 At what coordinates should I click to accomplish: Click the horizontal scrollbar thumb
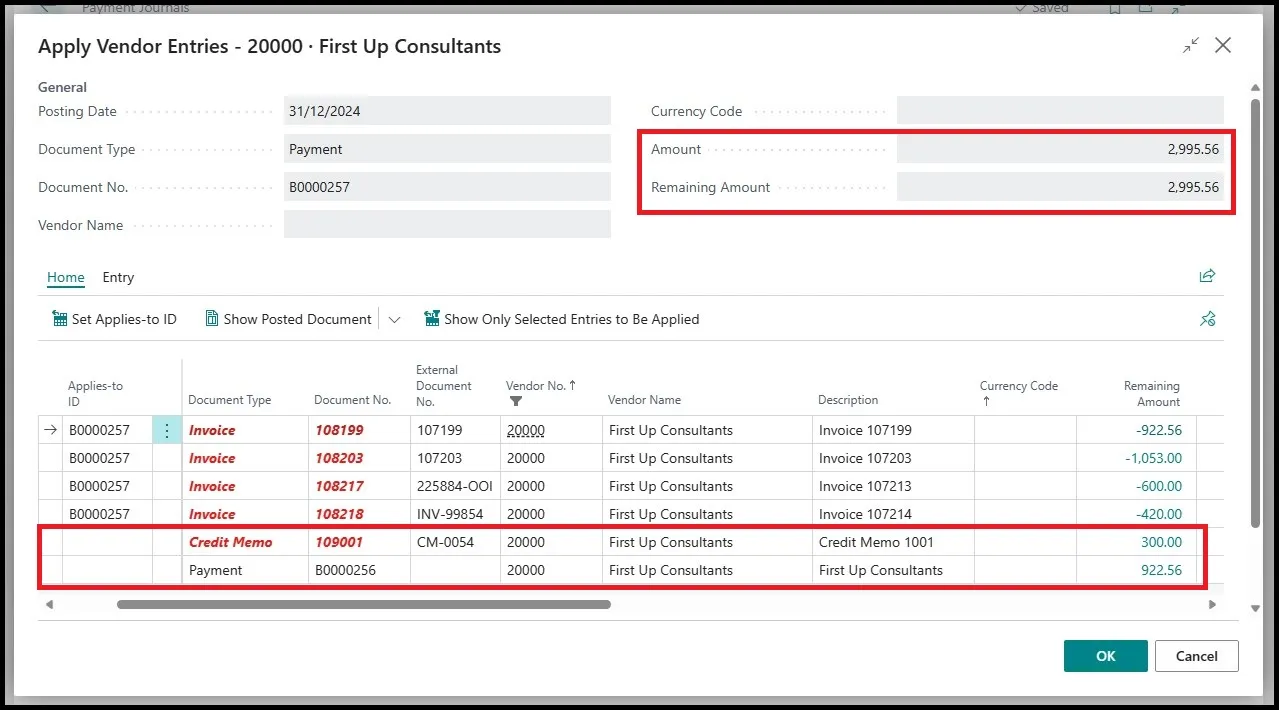tap(364, 604)
